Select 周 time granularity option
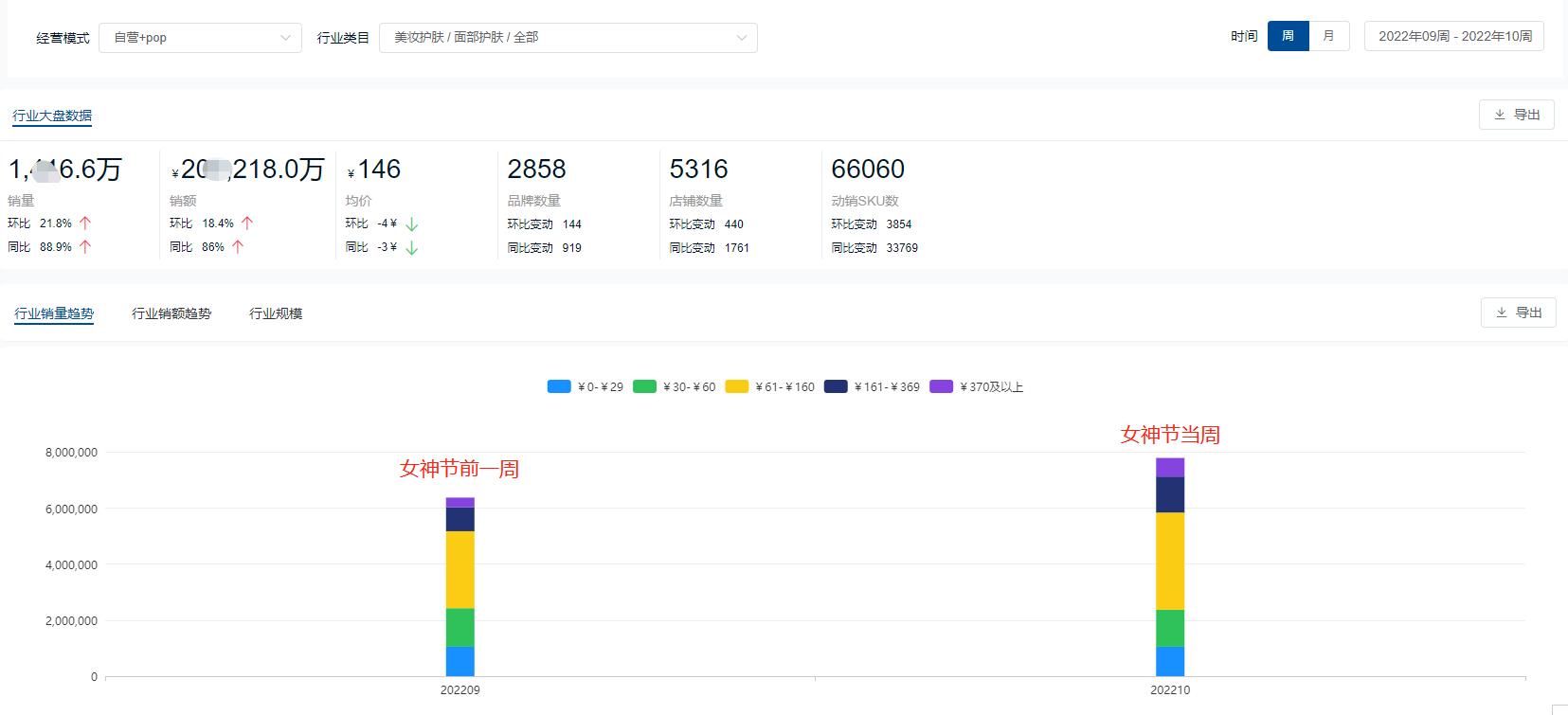Screen dimensions: 1568x715 (x=1288, y=36)
